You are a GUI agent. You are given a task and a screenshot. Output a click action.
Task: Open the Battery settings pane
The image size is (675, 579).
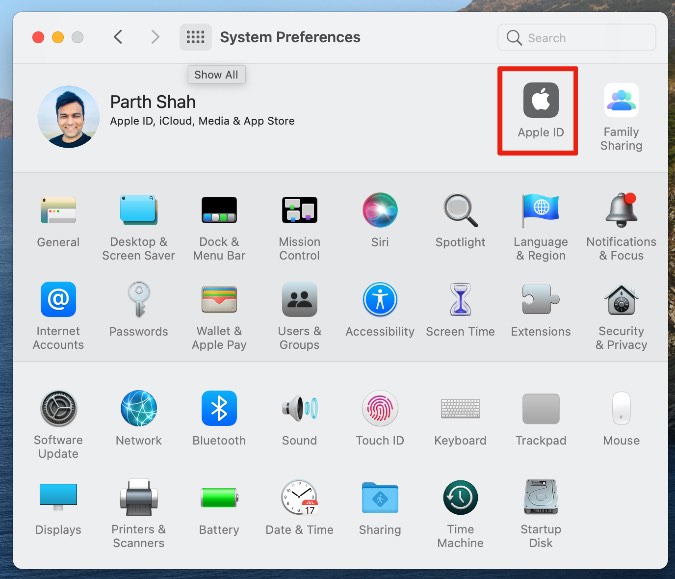click(219, 498)
